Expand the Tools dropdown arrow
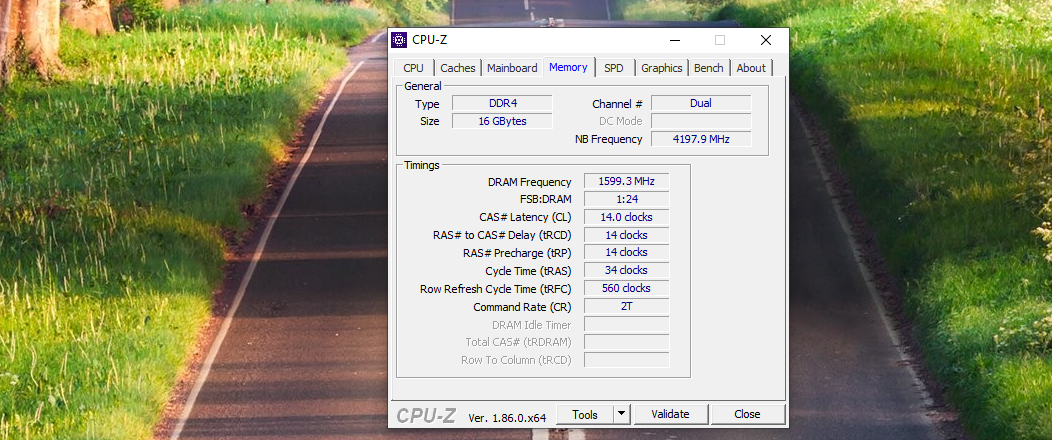 (x=622, y=415)
